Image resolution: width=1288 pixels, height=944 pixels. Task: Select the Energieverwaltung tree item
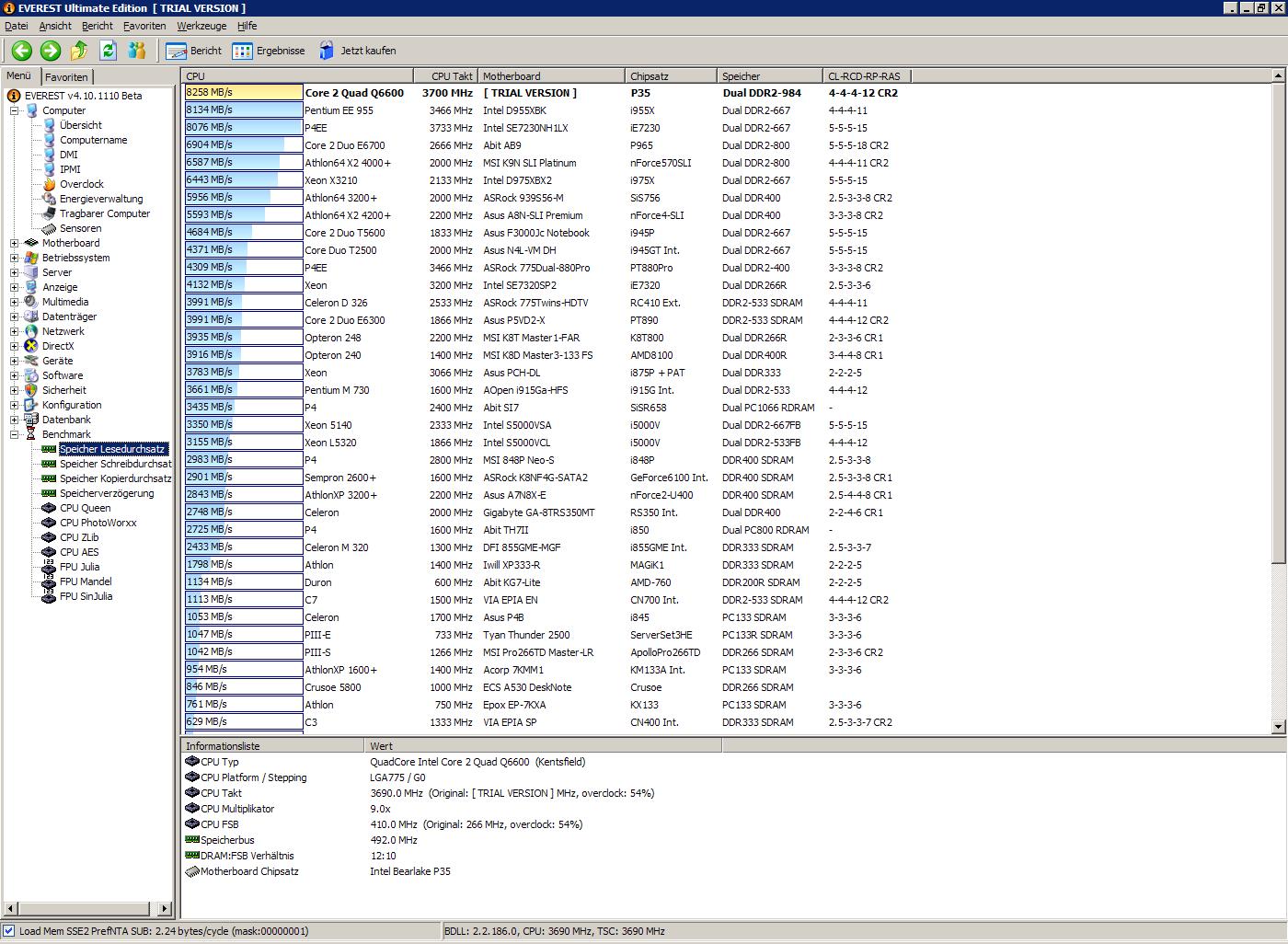101,199
